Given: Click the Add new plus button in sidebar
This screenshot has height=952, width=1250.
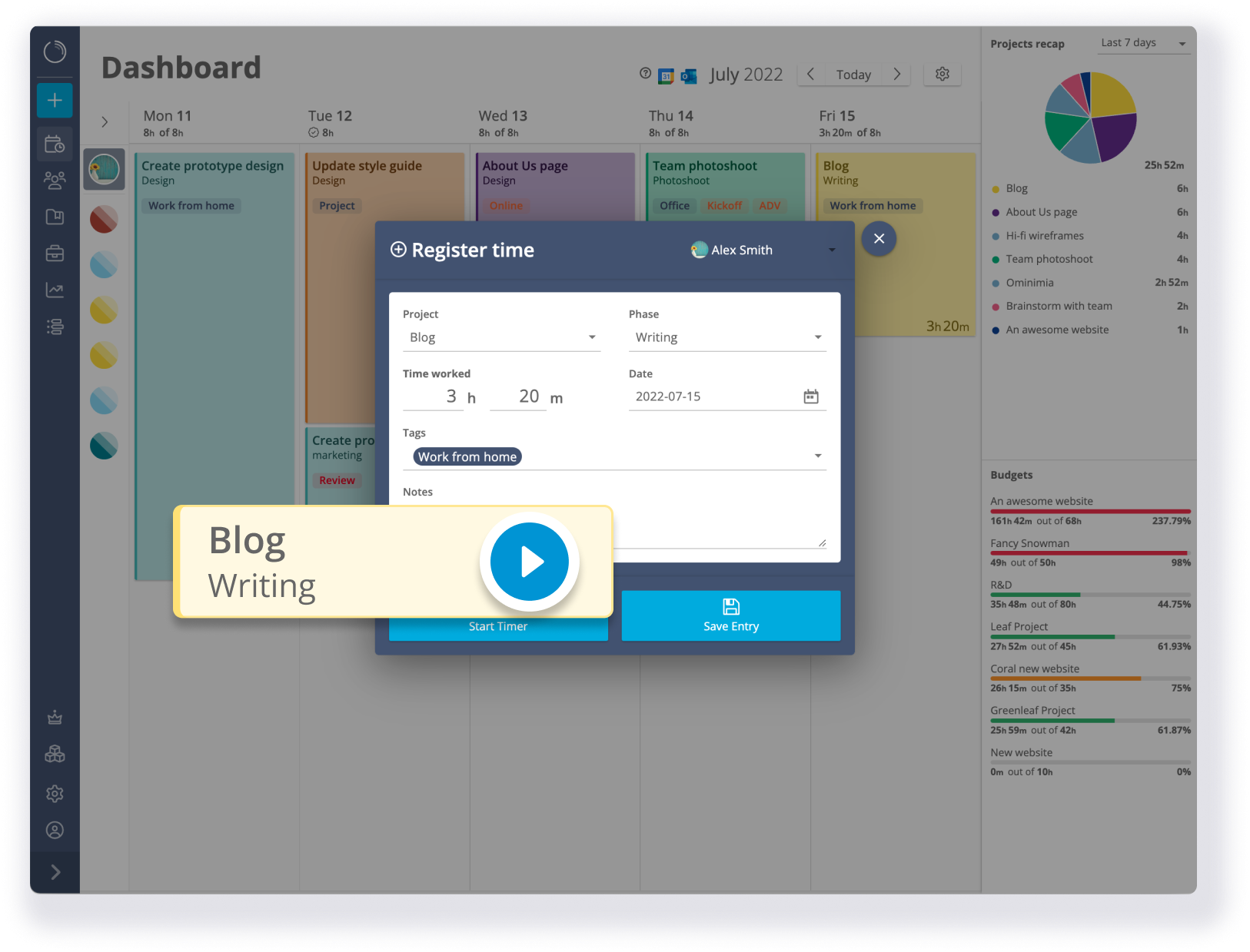Looking at the screenshot, I should (55, 100).
